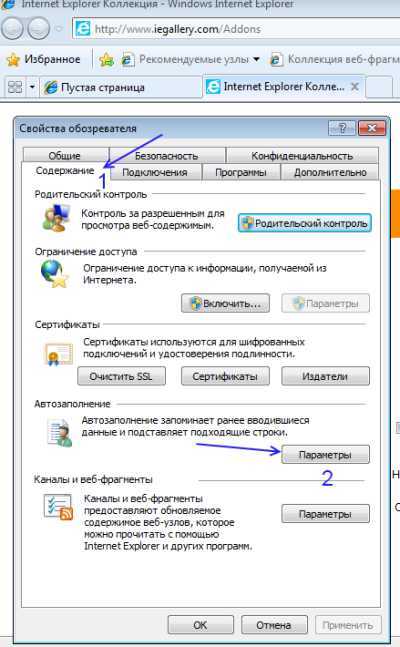Screen dimensions: 400x647
Task: Open the recent pages dropdown near navigation buttons
Action: 59,29
